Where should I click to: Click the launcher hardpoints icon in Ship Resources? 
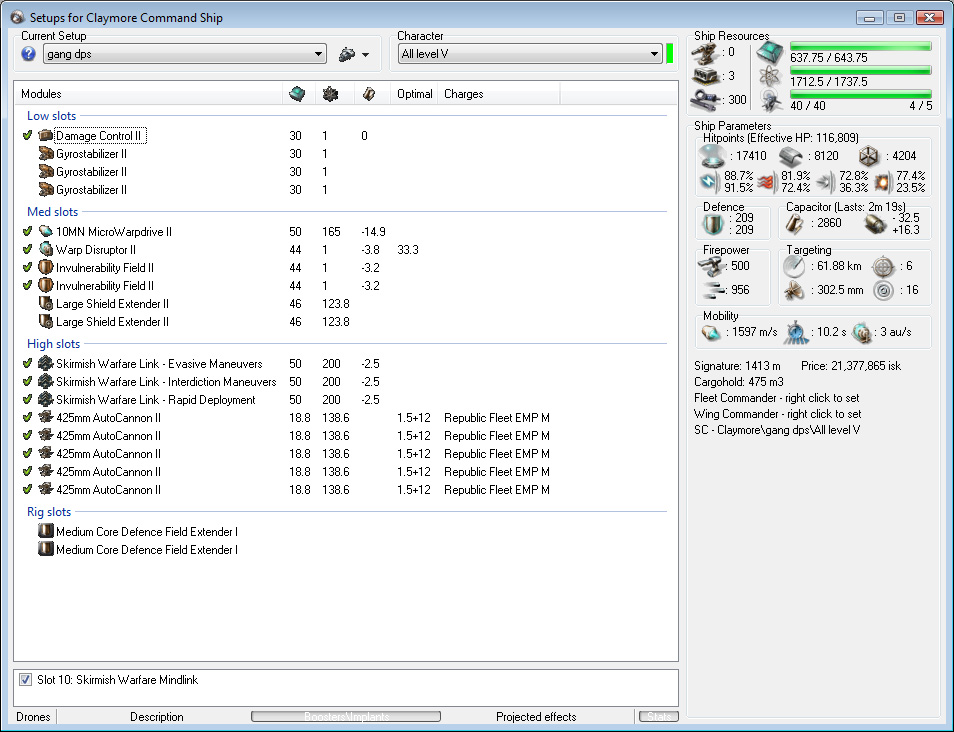coord(705,76)
